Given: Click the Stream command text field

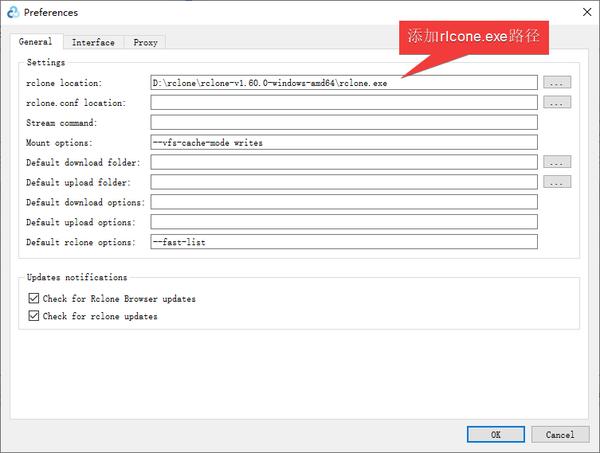Looking at the screenshot, I should click(344, 122).
